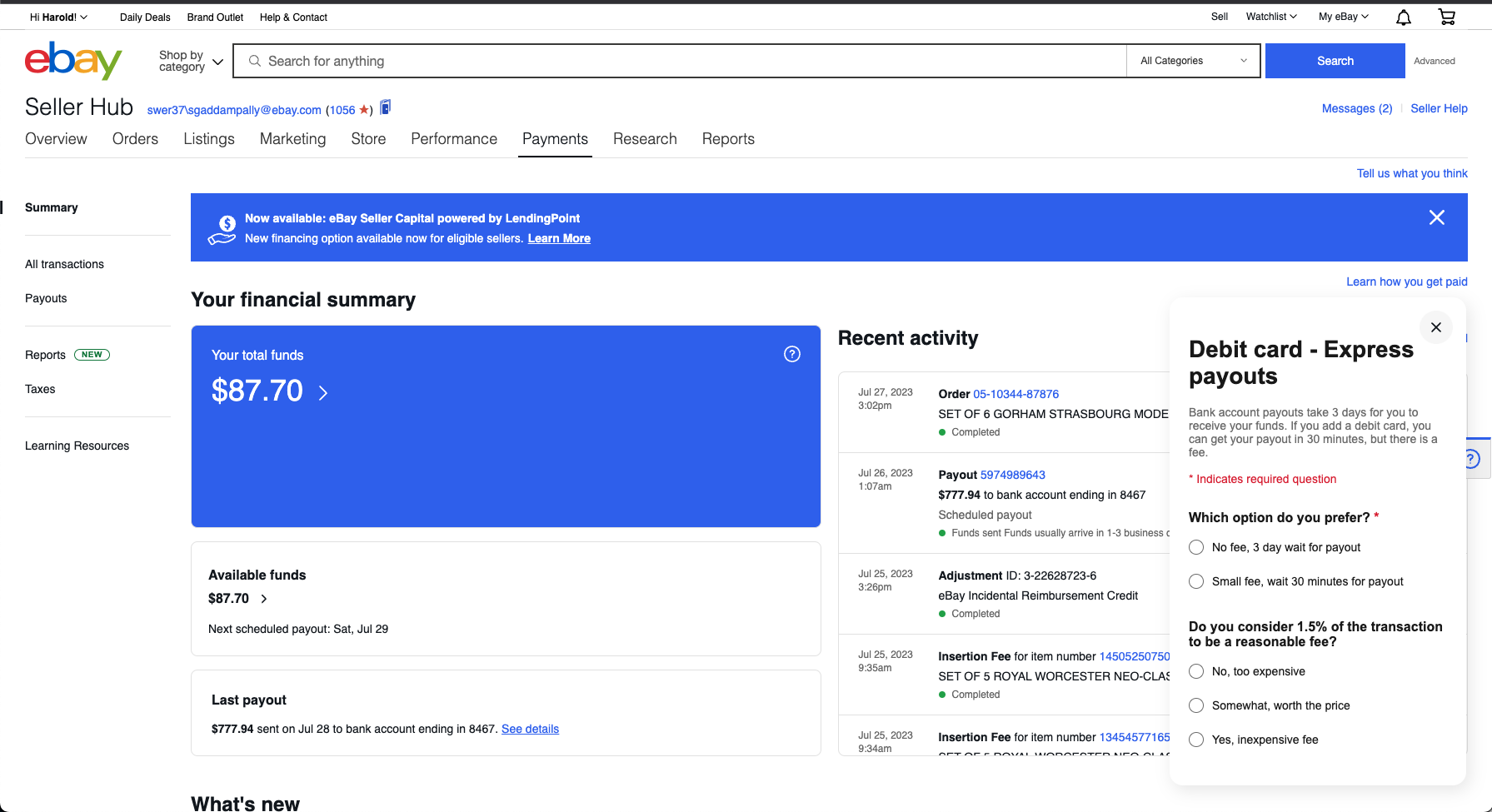Open Daily Deals link
The width and height of the screenshot is (1492, 812).
(145, 17)
